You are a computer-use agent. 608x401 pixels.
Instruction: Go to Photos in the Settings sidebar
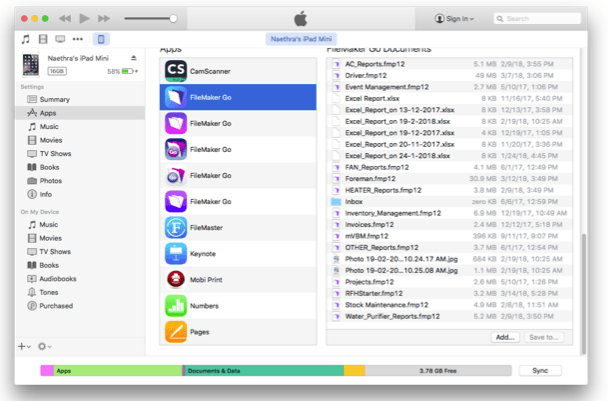click(50, 181)
